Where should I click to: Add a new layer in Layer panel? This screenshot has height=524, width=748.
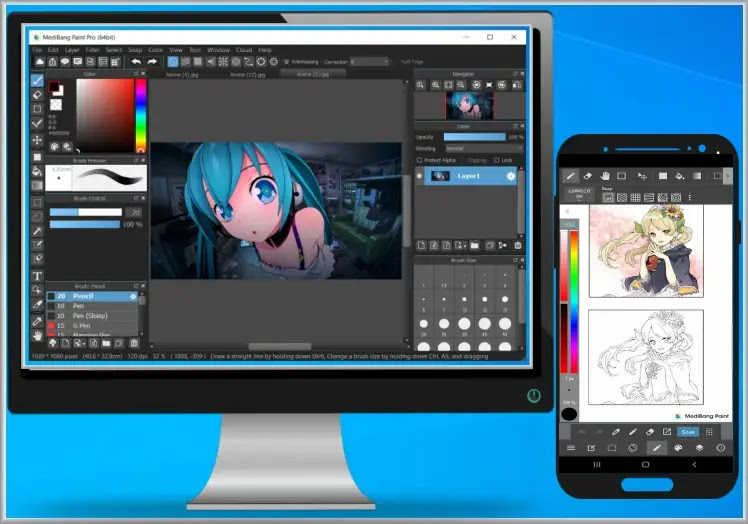click(421, 245)
